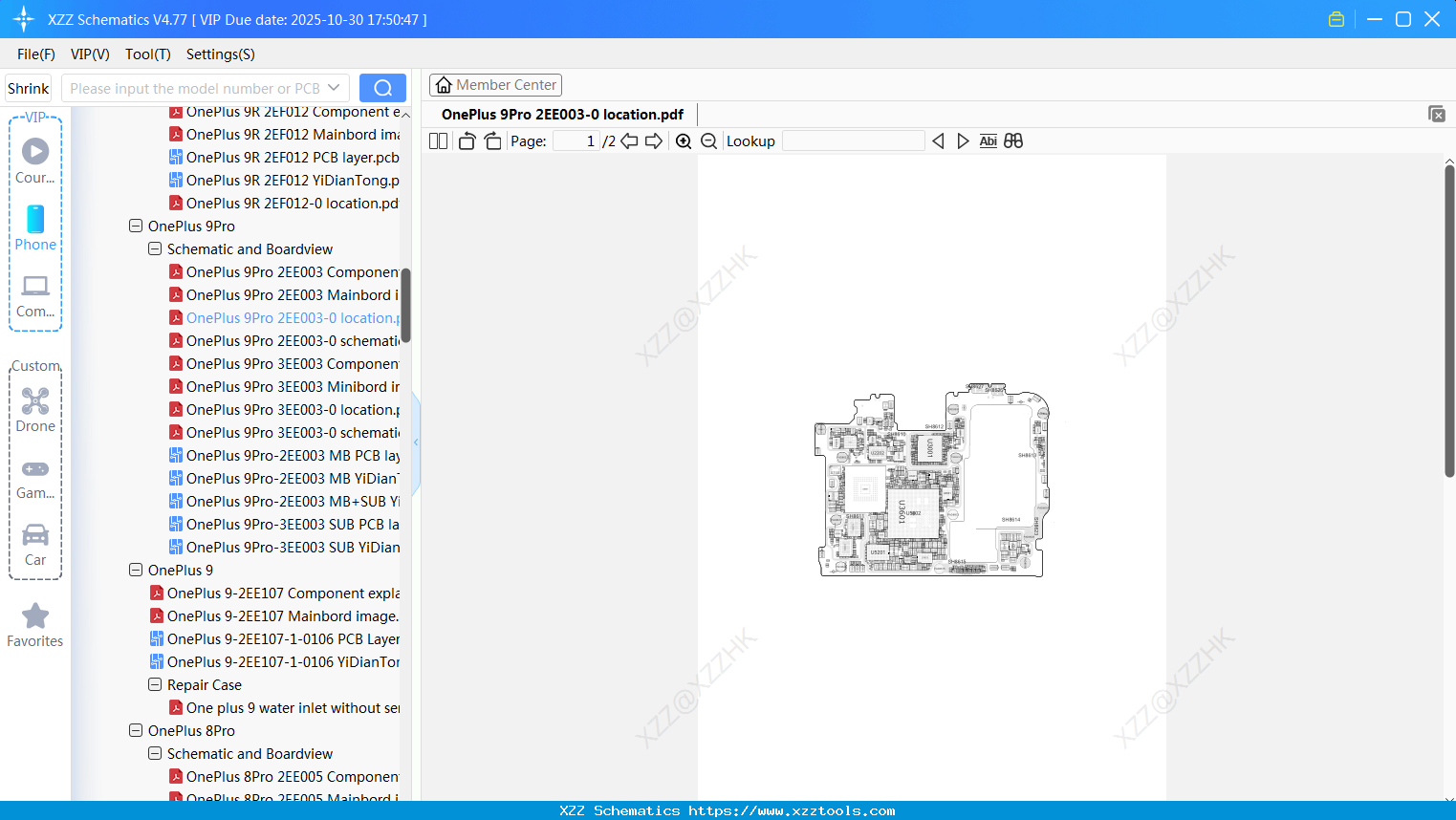
Task: Jump to next lookup result triangle
Action: pyautogui.click(x=963, y=141)
